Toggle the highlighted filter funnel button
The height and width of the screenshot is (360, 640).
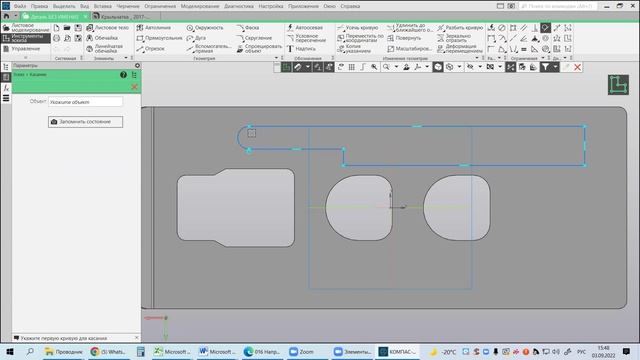coord(546,67)
